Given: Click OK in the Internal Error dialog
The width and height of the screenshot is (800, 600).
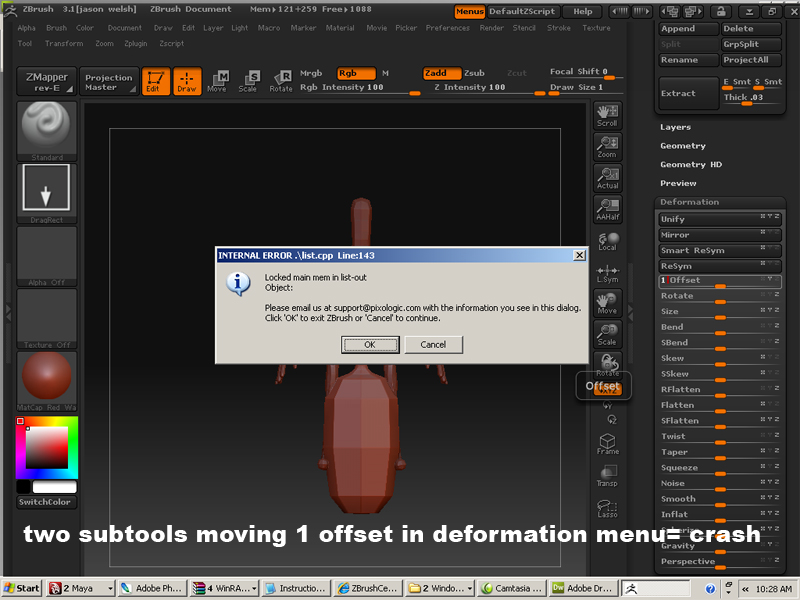Looking at the screenshot, I should point(370,345).
